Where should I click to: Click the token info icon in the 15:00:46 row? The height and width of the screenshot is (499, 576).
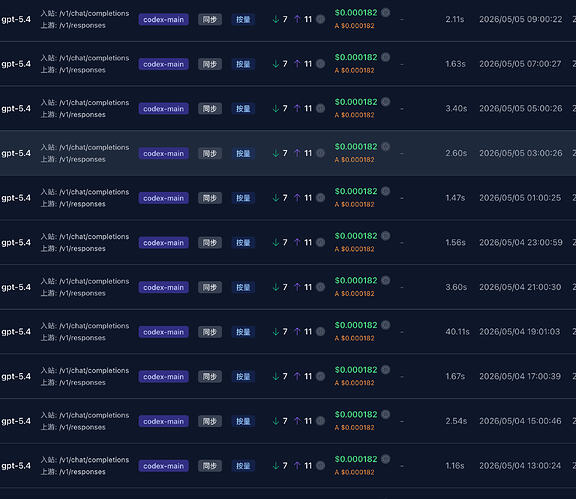pos(321,421)
